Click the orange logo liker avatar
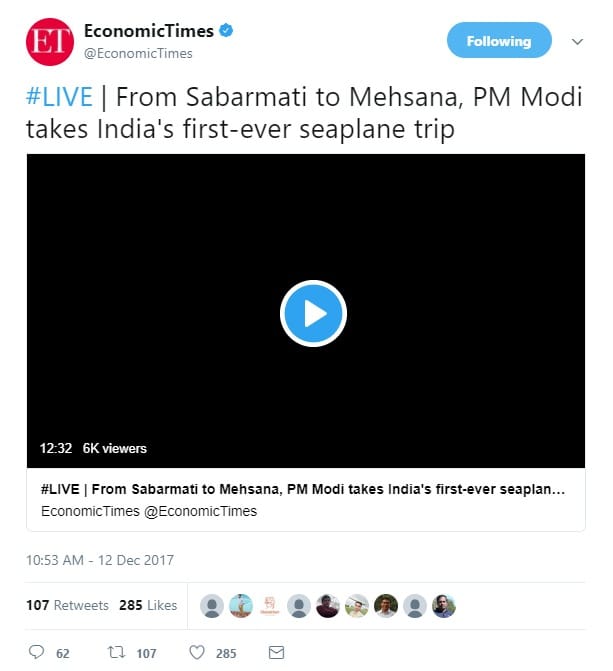This screenshot has width=613, height=671. point(269,605)
